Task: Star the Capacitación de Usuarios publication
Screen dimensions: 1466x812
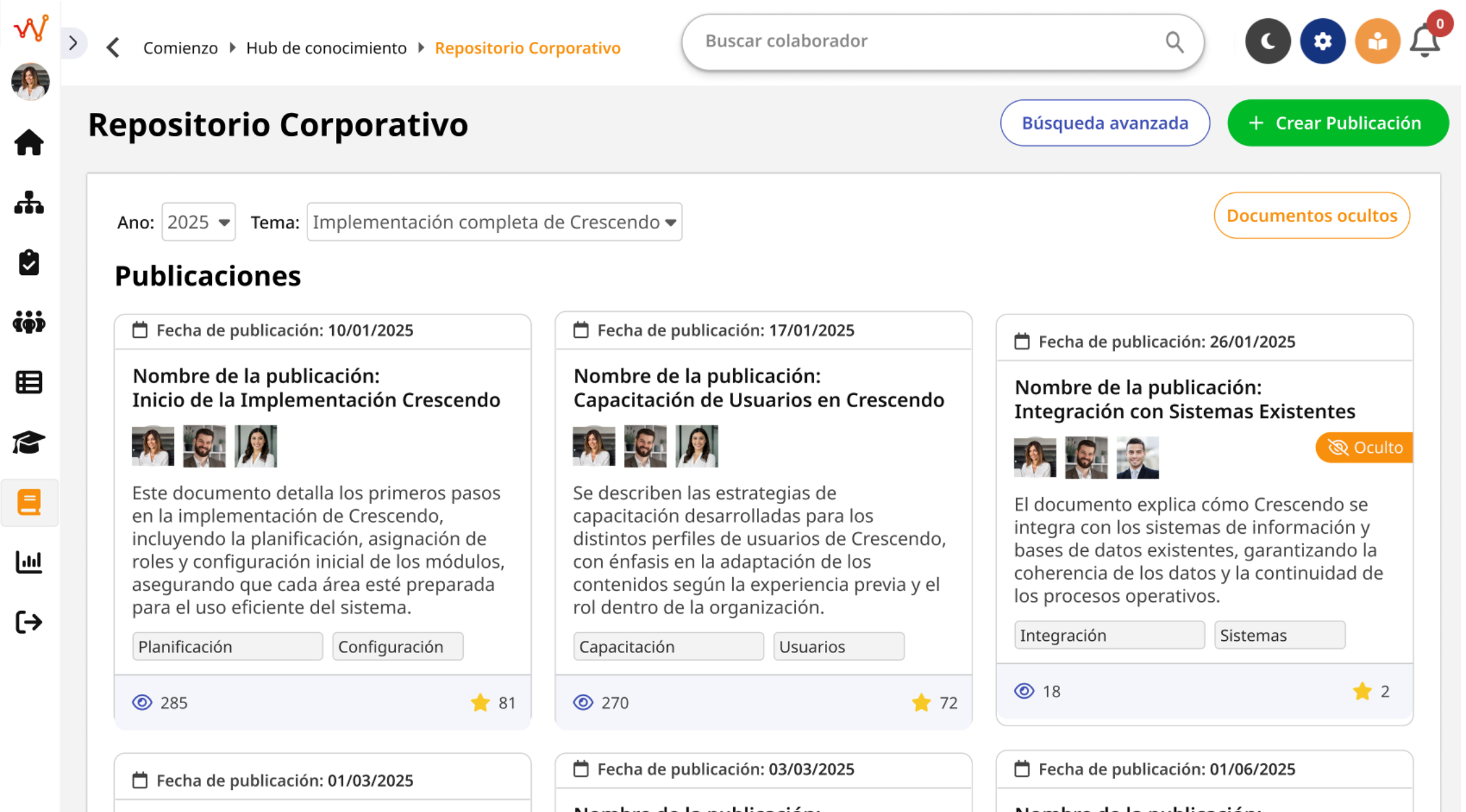Action: (x=921, y=702)
